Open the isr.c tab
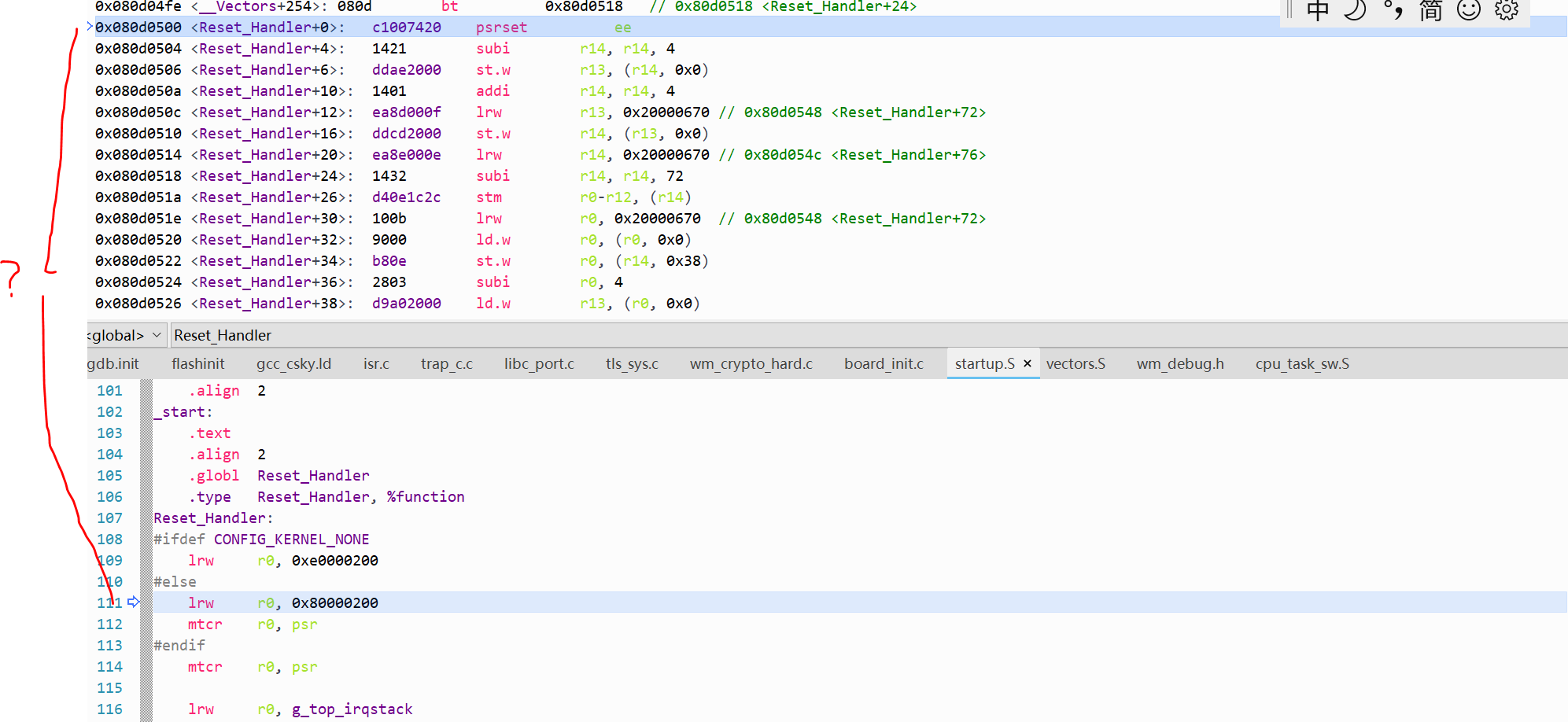Screen dimensions: 1568x722 (x=376, y=363)
